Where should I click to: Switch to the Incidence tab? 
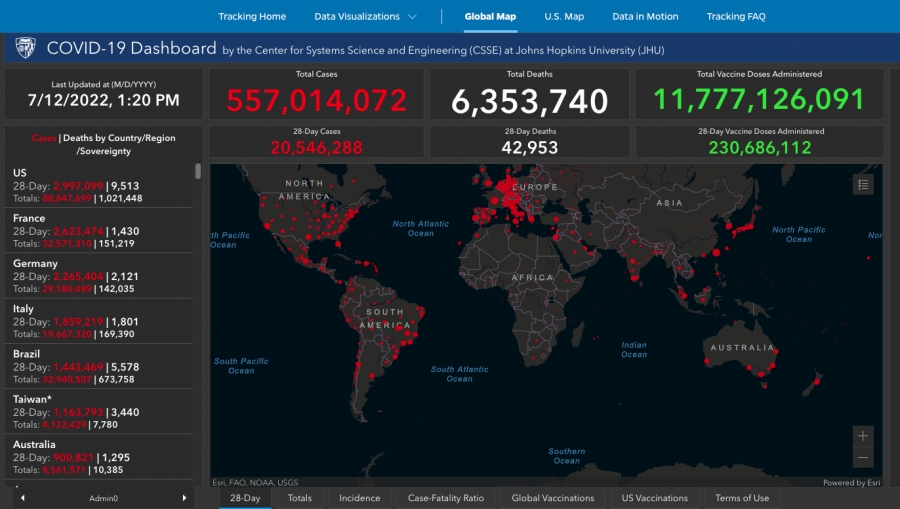(359, 498)
